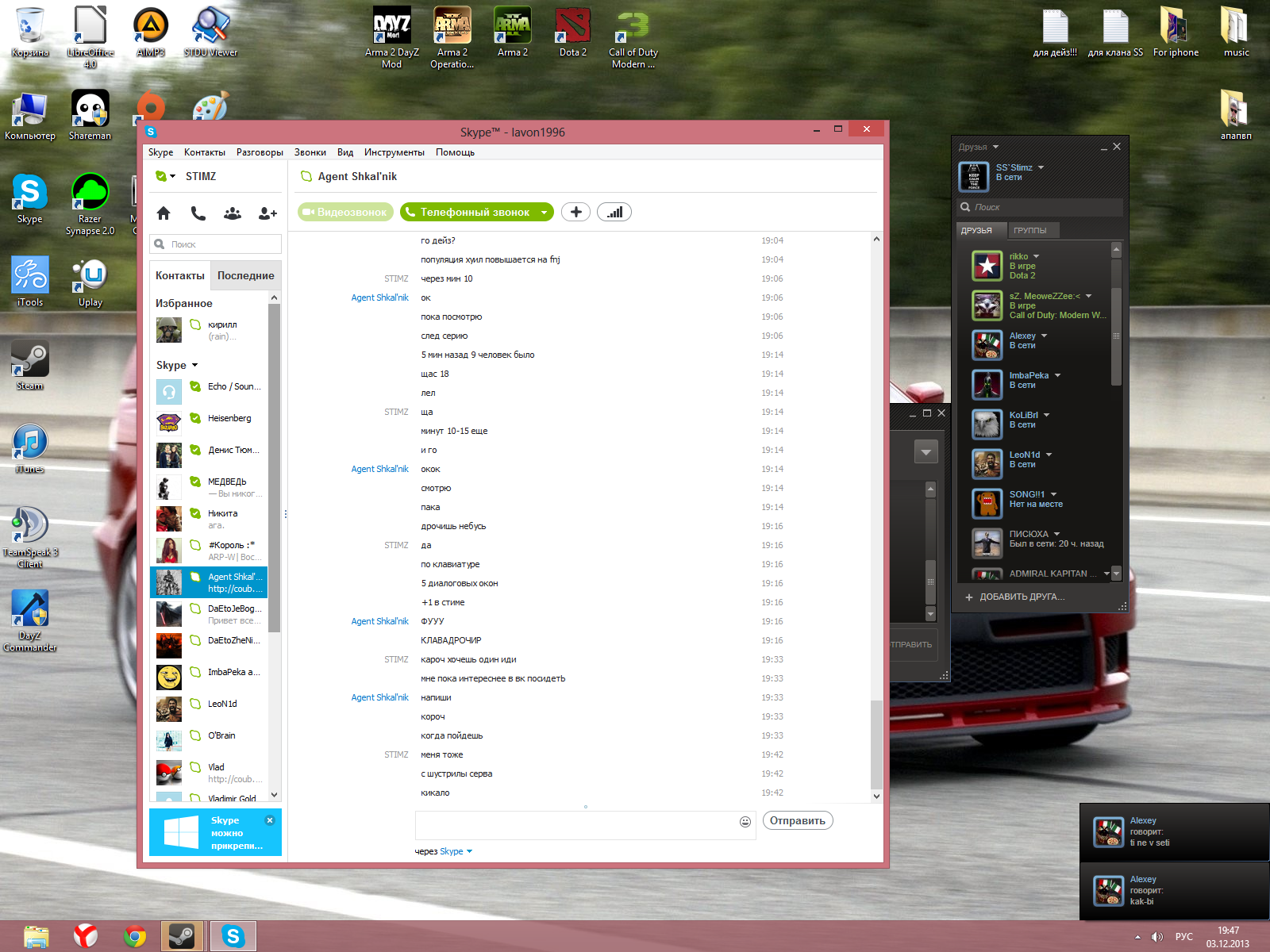Open STDU Viewer desktop shortcut
This screenshot has height=952, width=1270.
211,32
